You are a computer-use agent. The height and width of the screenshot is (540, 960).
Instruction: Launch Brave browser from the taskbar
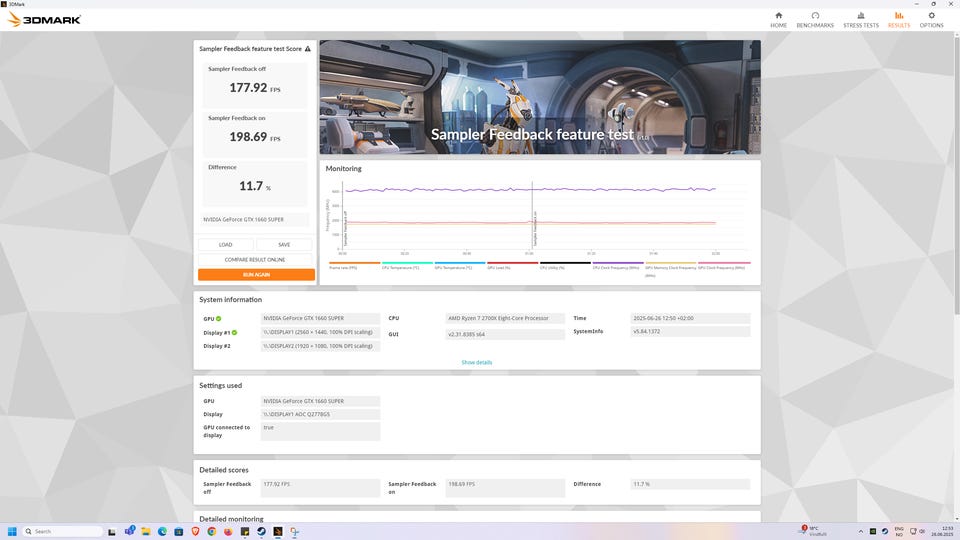coord(196,531)
